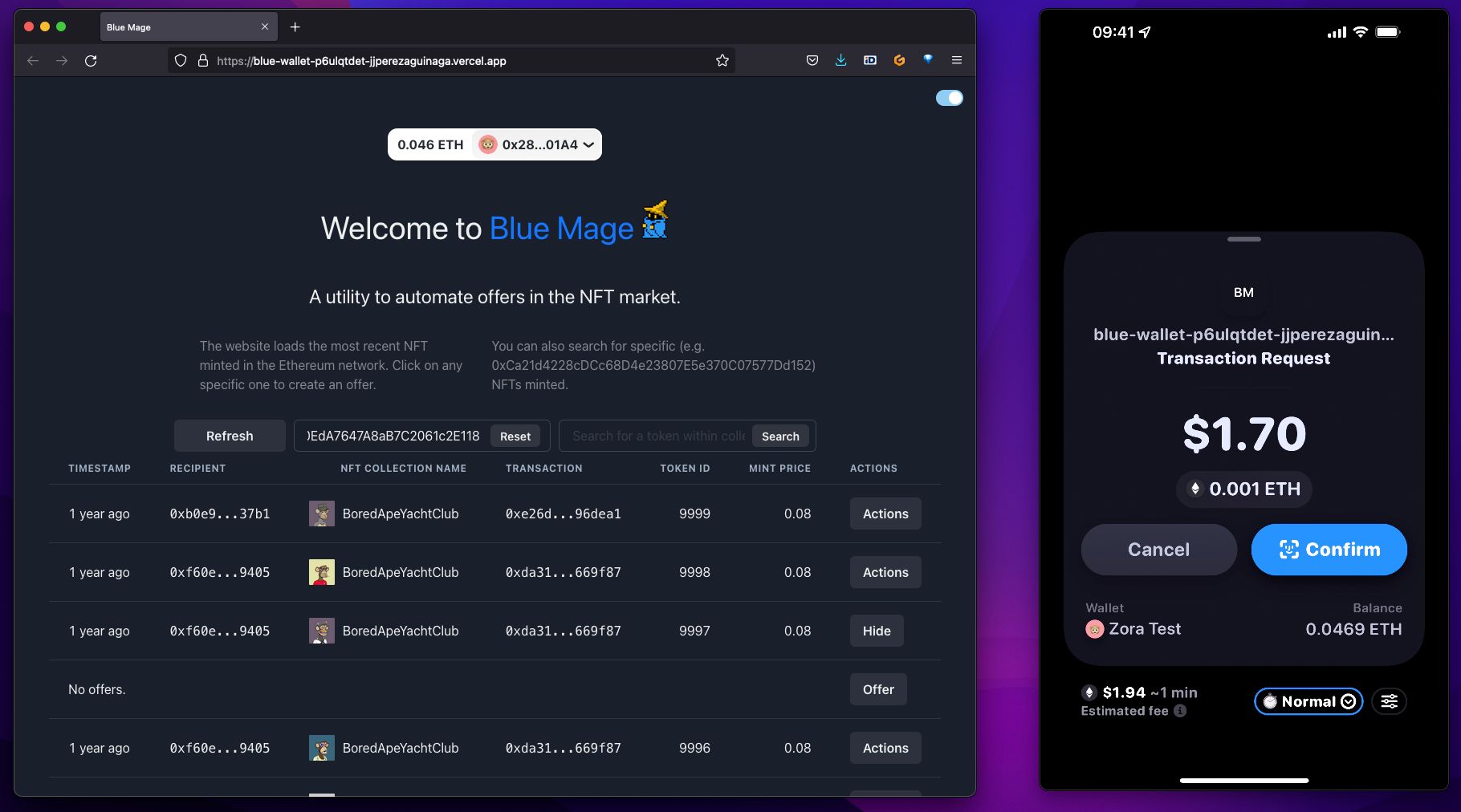
Task: Click the wallet avatar next to 0x28...01A4
Action: click(x=487, y=144)
